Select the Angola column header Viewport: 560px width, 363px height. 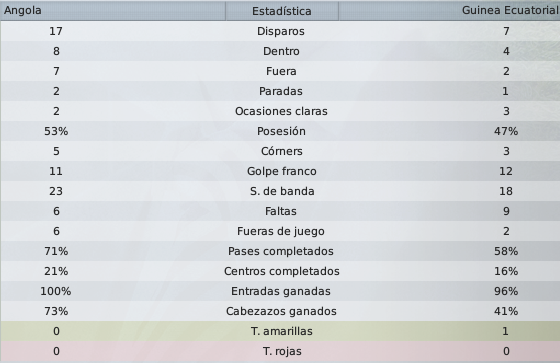(113, 11)
